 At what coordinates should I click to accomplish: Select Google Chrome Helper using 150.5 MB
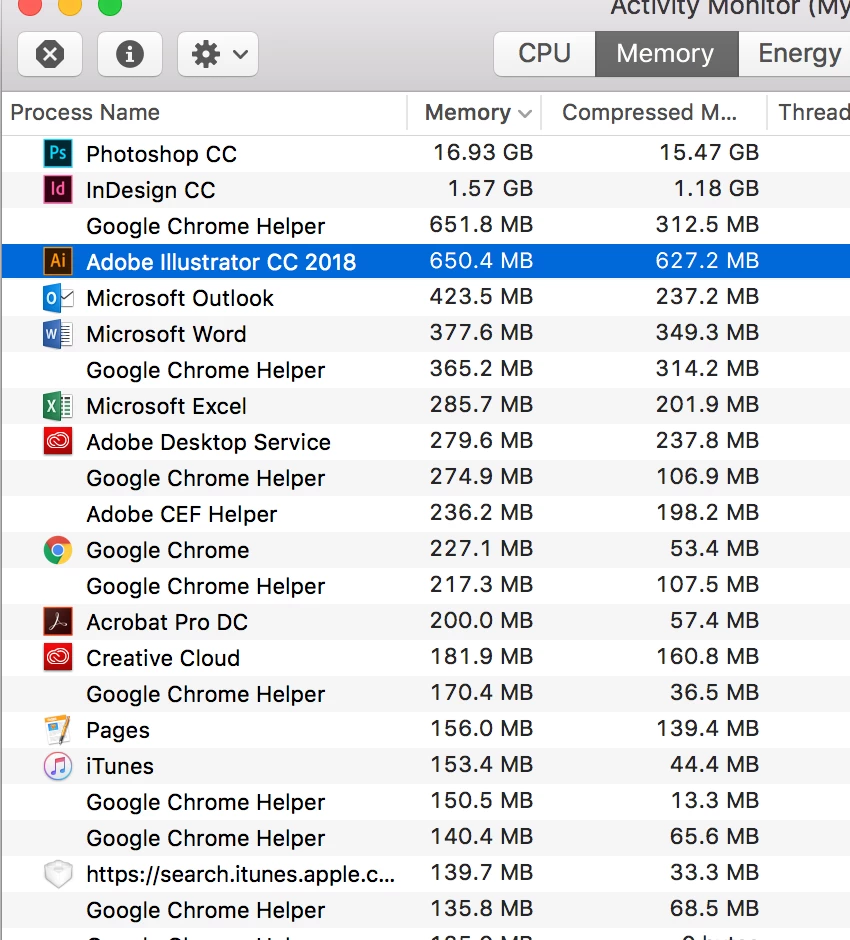pos(205,802)
